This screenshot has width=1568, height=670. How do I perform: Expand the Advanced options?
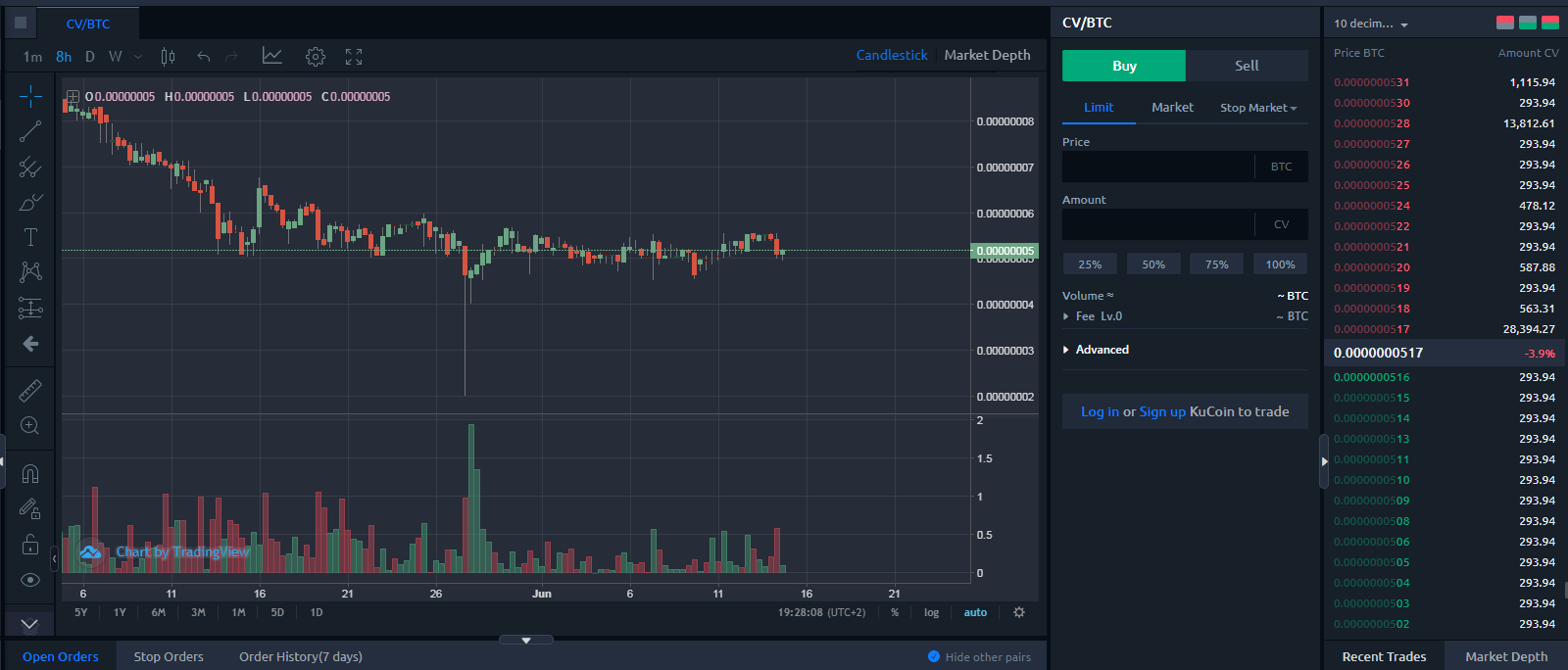[x=1096, y=350]
